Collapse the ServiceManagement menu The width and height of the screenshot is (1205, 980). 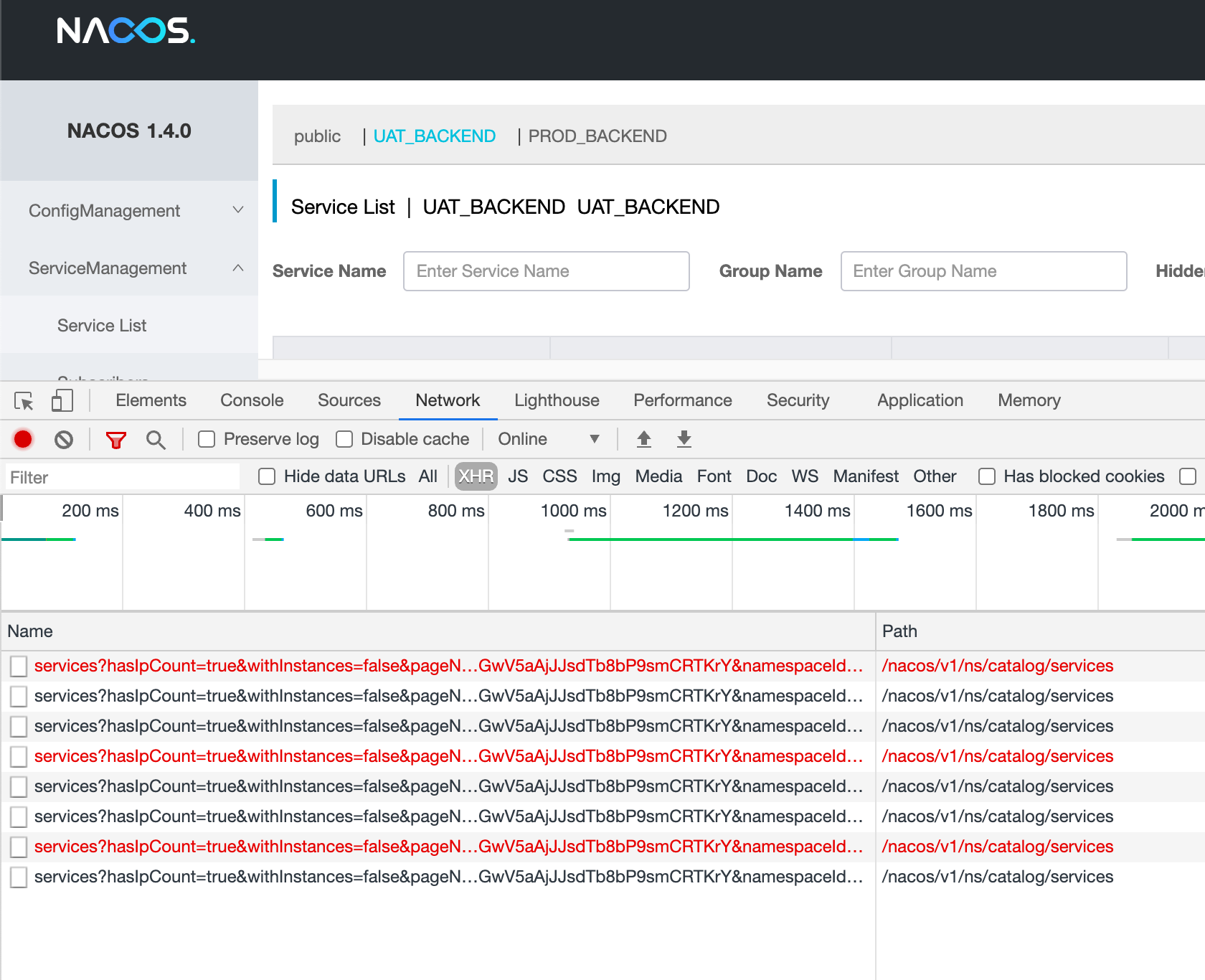coord(129,268)
